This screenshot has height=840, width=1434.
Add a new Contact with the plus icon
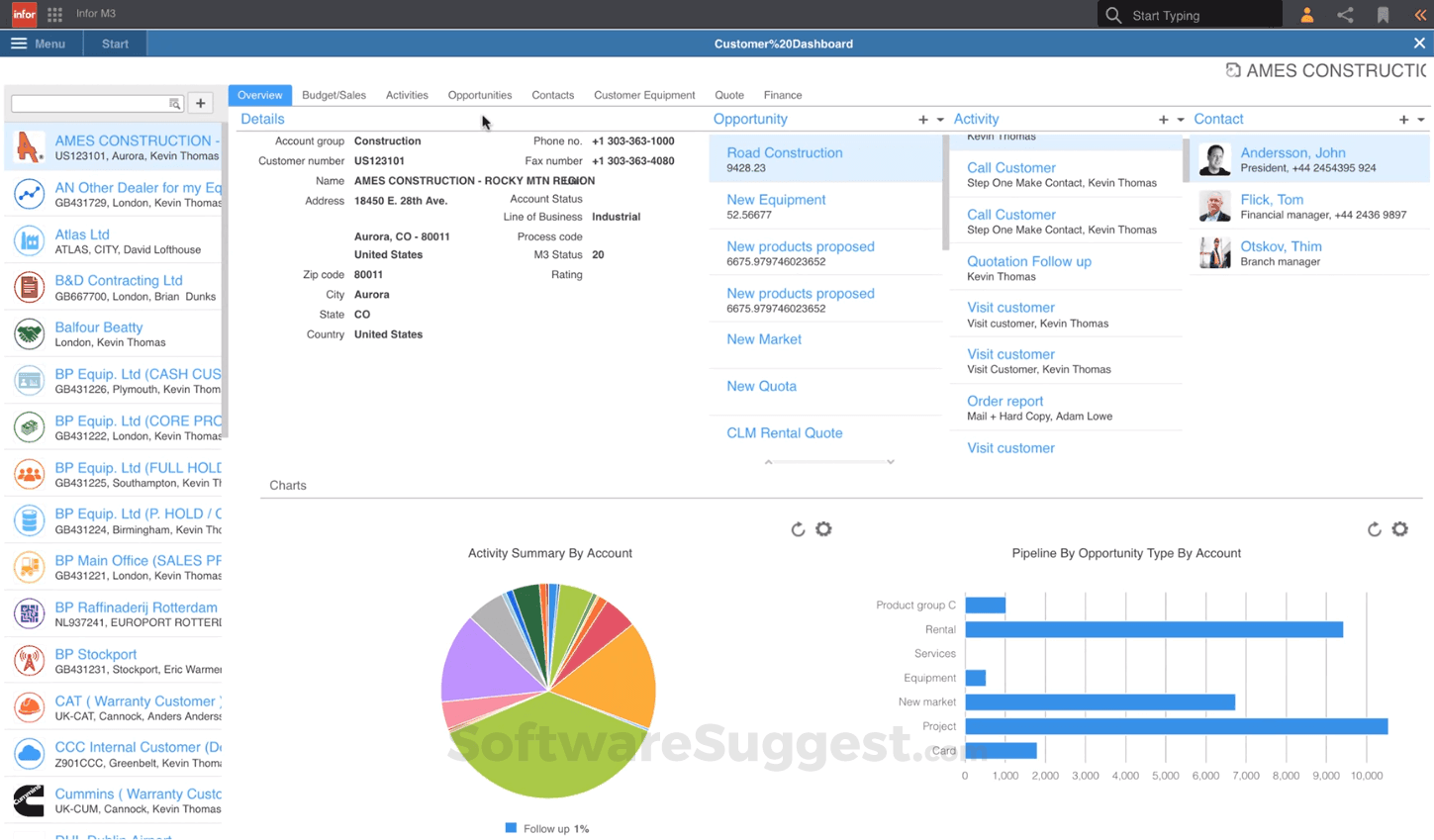1403,119
